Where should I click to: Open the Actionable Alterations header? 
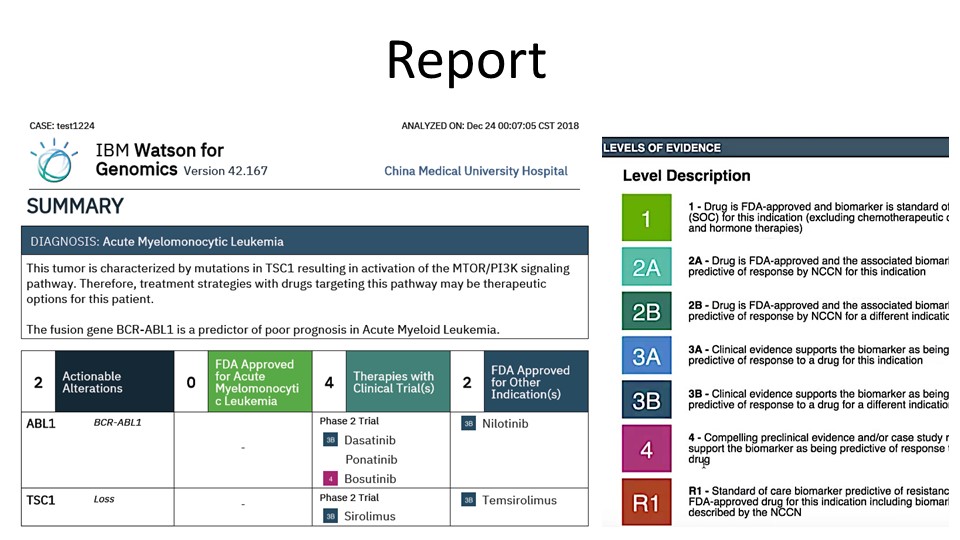click(x=114, y=382)
